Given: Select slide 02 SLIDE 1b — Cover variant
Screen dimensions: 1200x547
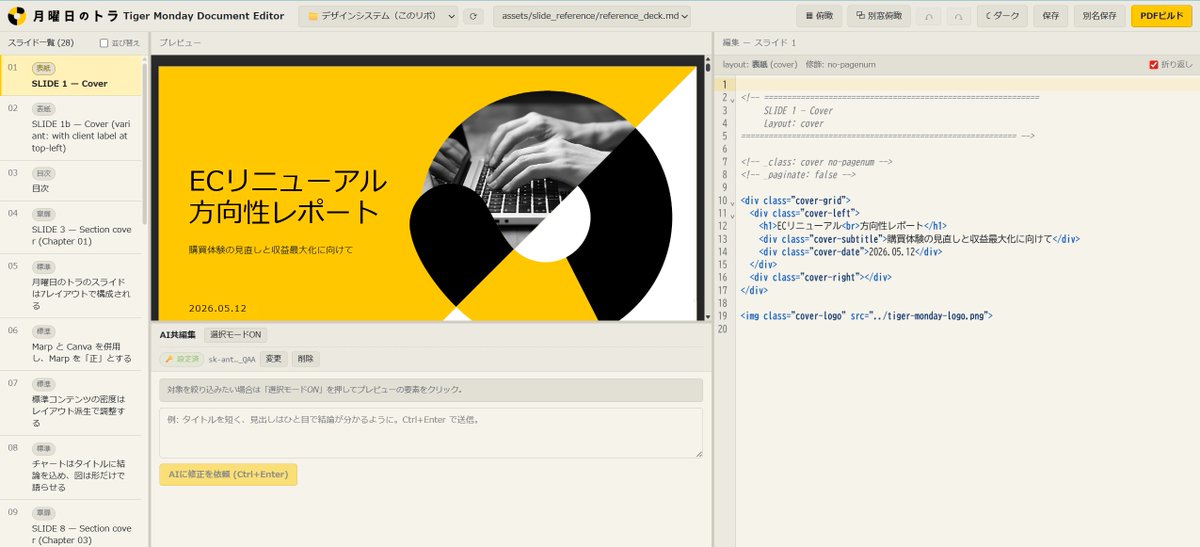Looking at the screenshot, I should point(71,128).
